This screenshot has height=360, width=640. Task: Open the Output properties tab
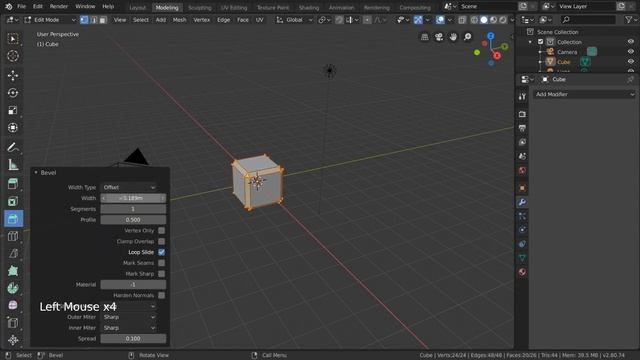click(x=522, y=128)
